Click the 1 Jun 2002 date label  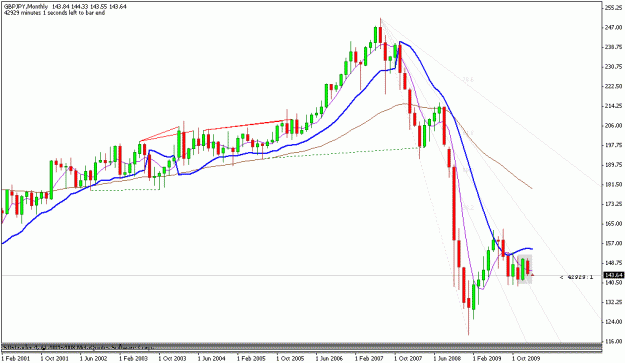93,358
